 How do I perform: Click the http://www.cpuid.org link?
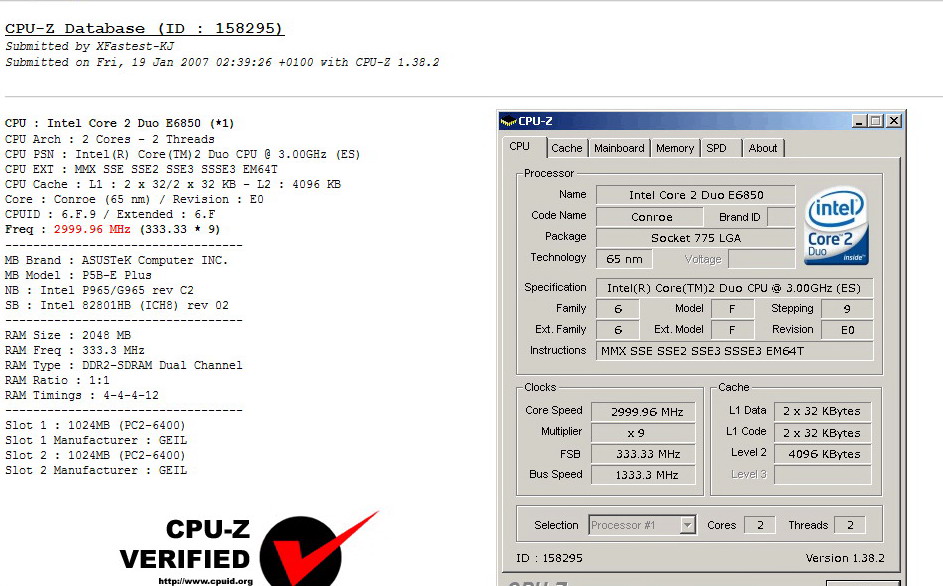[206, 581]
